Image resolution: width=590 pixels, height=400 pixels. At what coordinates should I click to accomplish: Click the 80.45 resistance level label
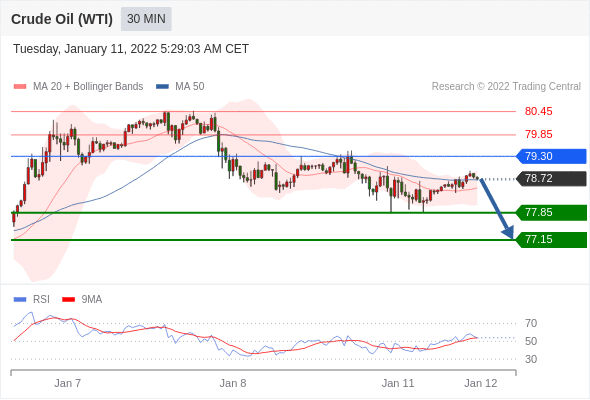(x=538, y=111)
